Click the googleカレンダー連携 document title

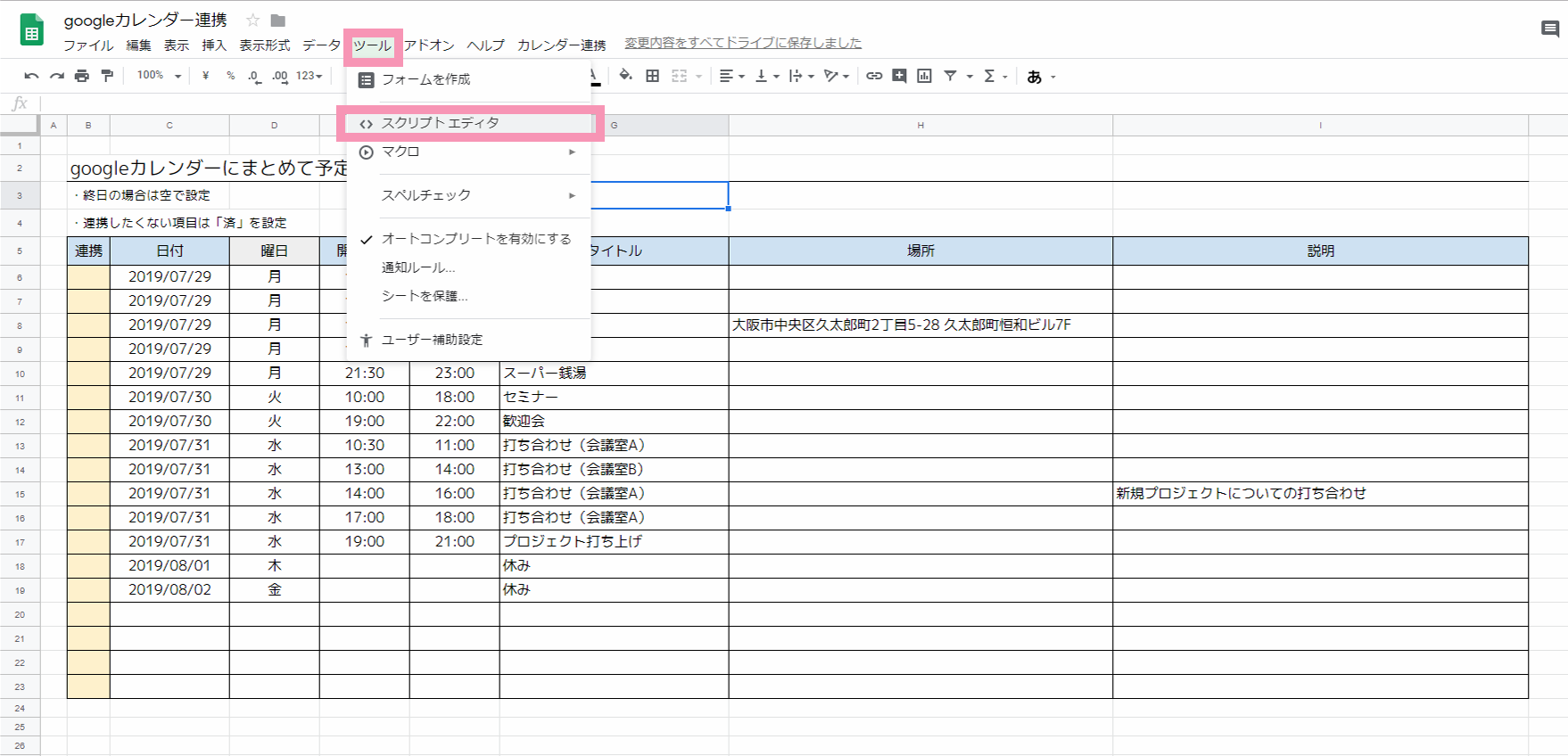[x=145, y=21]
